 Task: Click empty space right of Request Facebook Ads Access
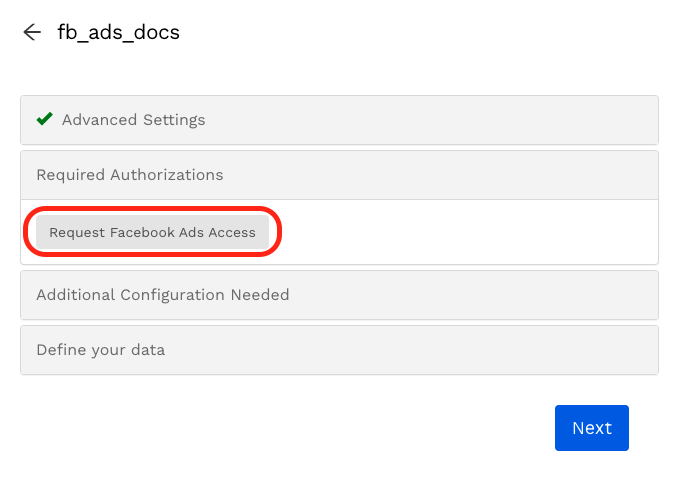coord(470,232)
